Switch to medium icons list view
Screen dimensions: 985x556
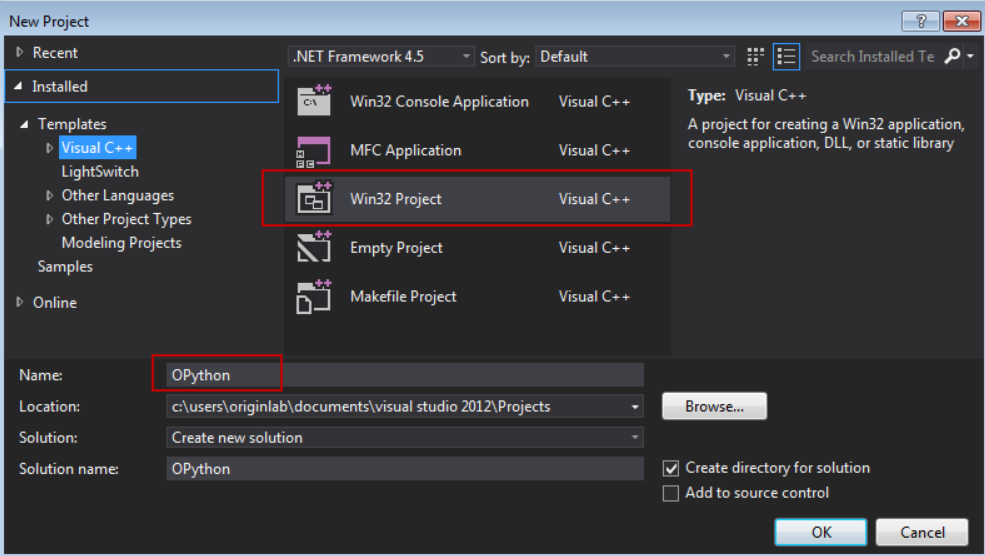pyautogui.click(x=786, y=57)
